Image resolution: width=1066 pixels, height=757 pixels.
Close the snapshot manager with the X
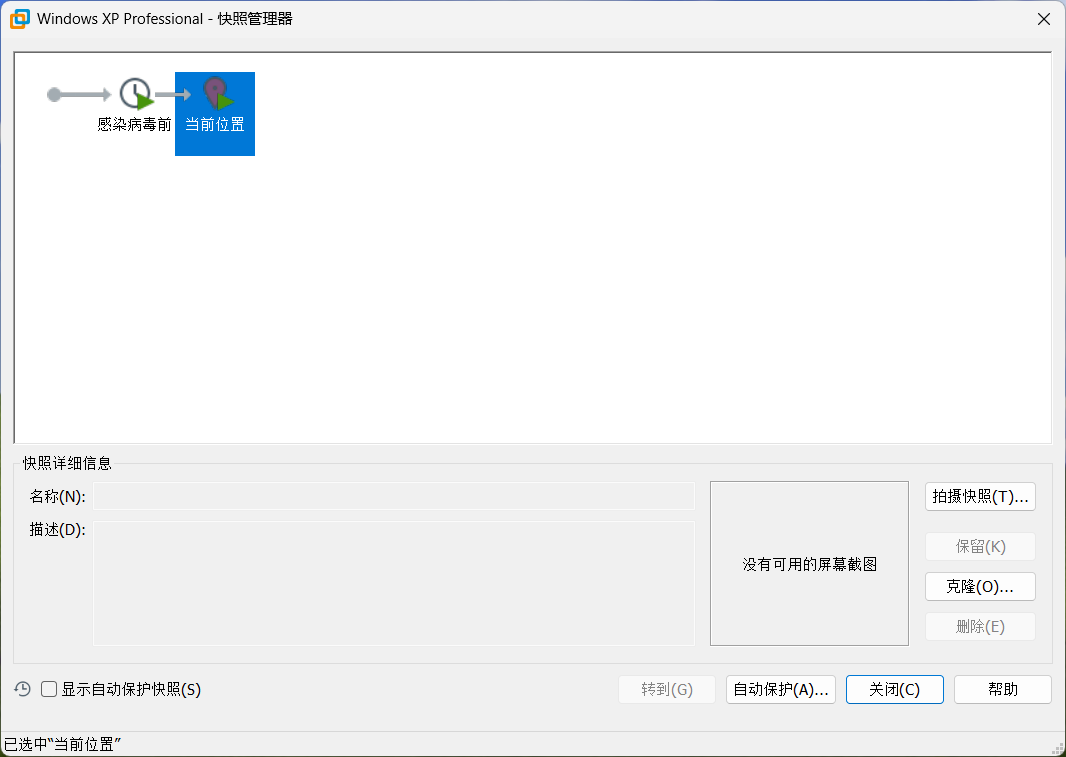click(1044, 19)
